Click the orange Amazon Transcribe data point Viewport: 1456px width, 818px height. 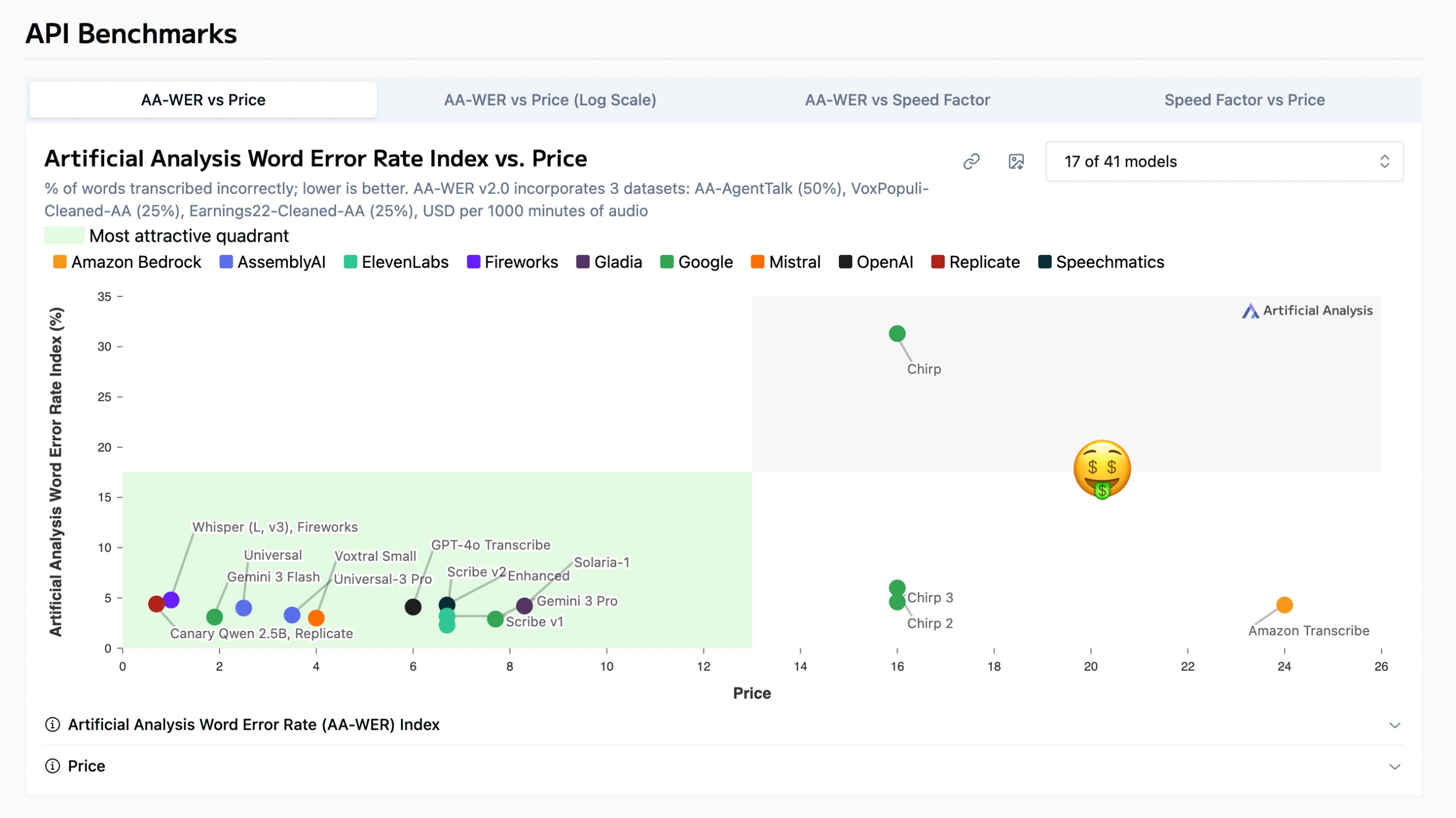[1284, 605]
